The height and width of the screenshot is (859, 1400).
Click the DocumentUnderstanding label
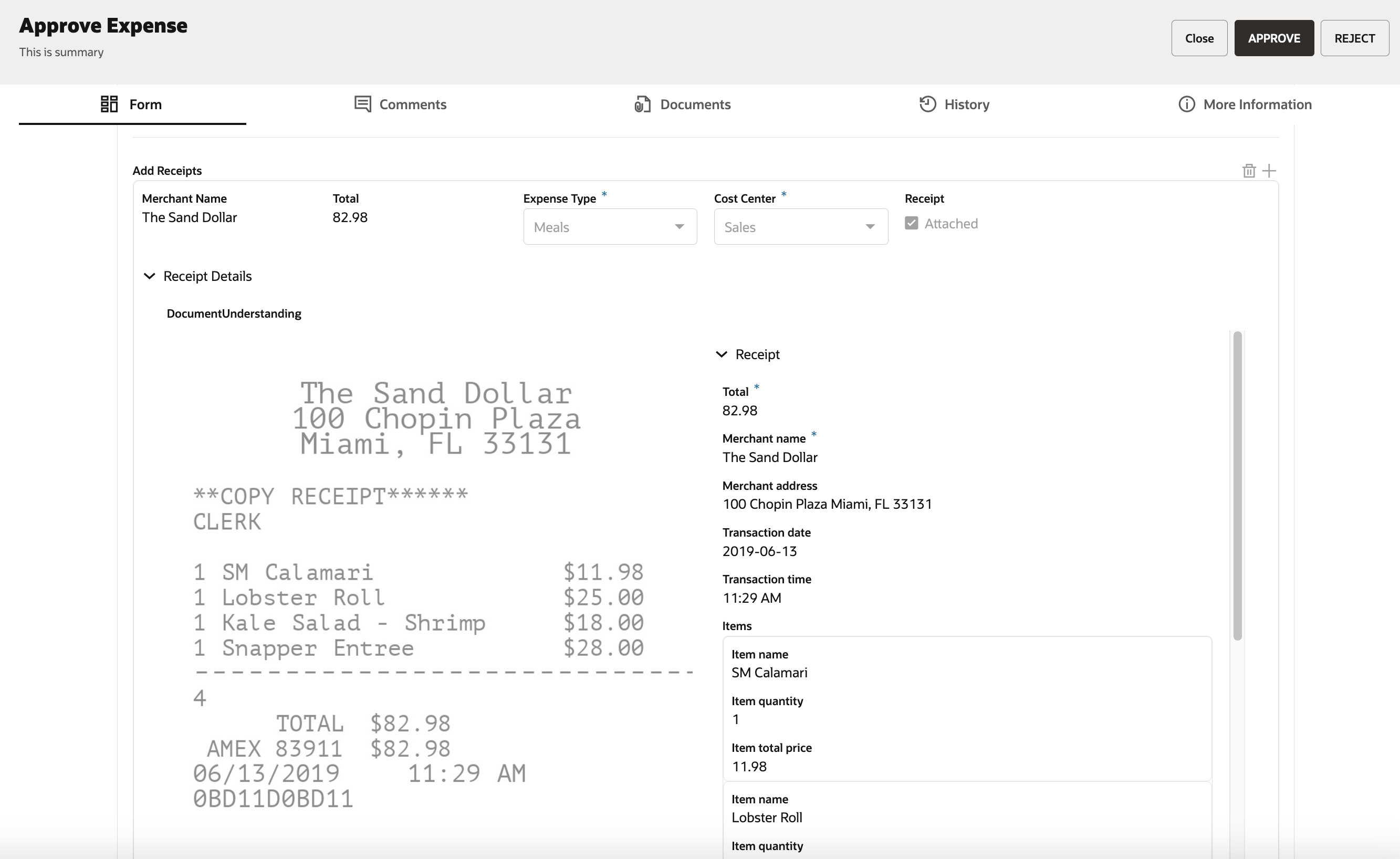[x=234, y=313]
